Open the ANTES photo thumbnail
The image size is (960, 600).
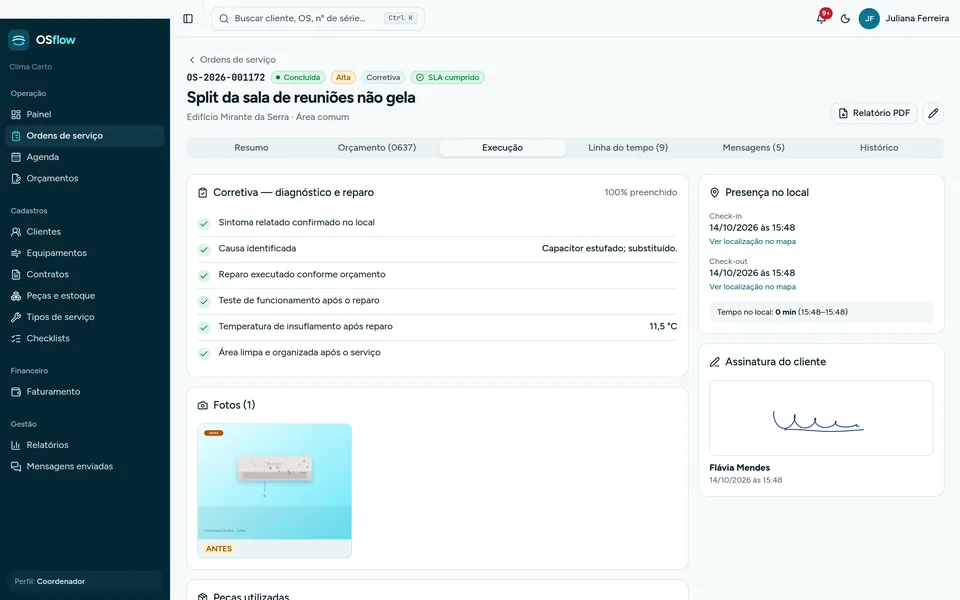274,490
